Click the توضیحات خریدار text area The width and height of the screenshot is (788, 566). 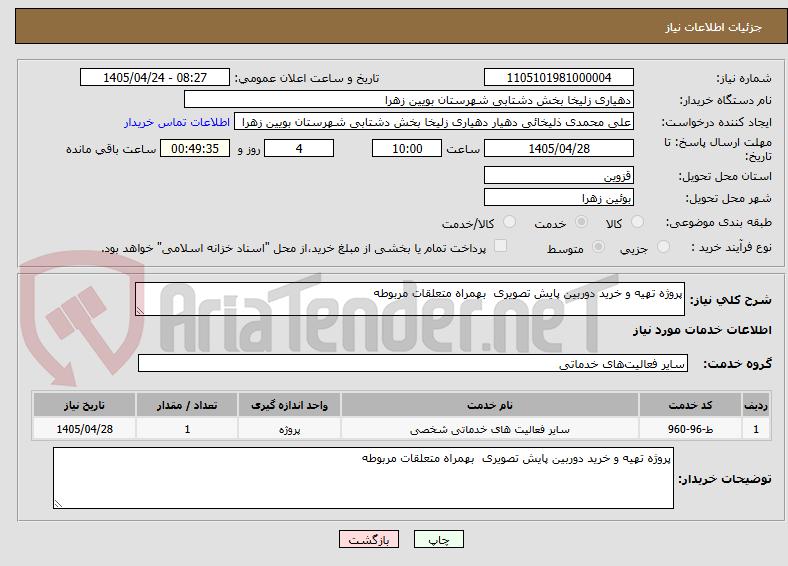point(363,478)
